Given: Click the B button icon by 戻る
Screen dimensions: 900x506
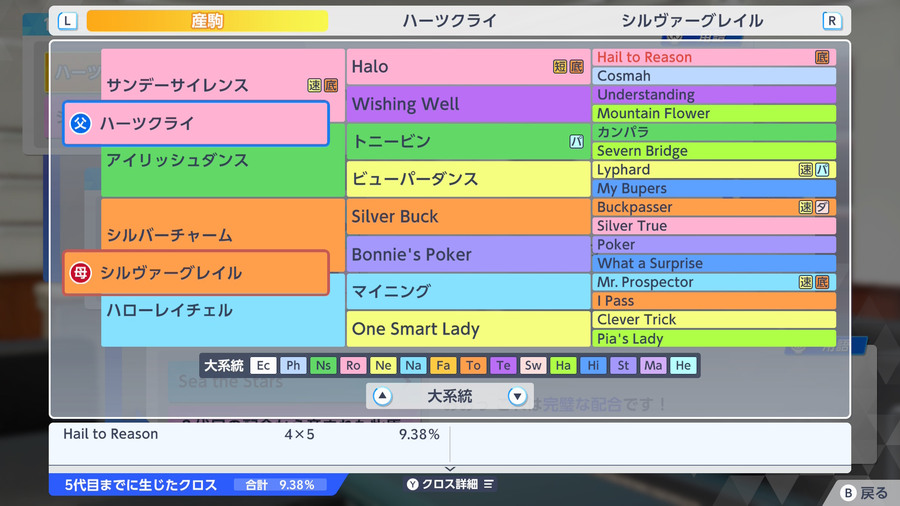Looking at the screenshot, I should tap(848, 493).
